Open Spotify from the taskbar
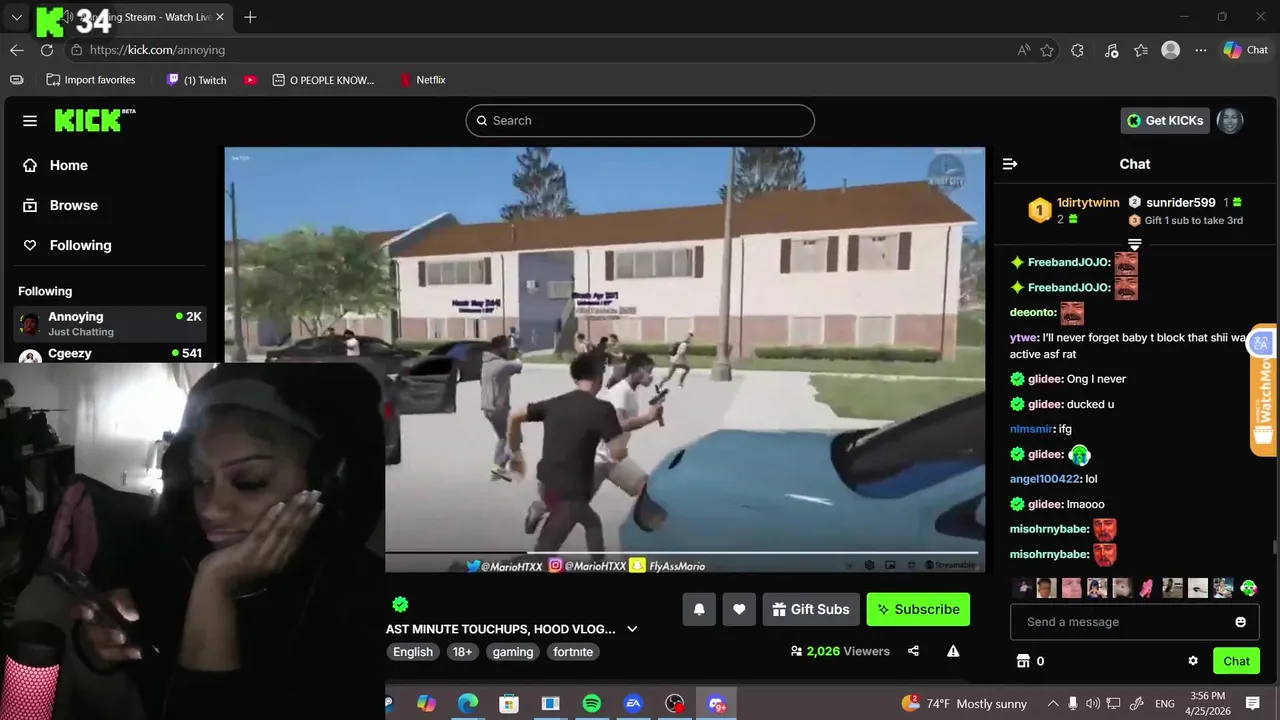The width and height of the screenshot is (1280, 720). [592, 704]
